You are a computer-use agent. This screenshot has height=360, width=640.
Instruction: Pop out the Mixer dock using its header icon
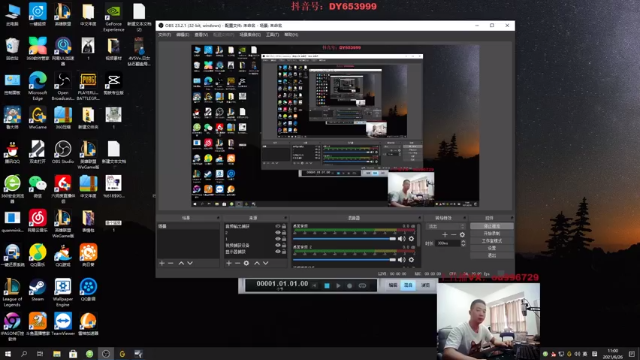click(x=419, y=218)
